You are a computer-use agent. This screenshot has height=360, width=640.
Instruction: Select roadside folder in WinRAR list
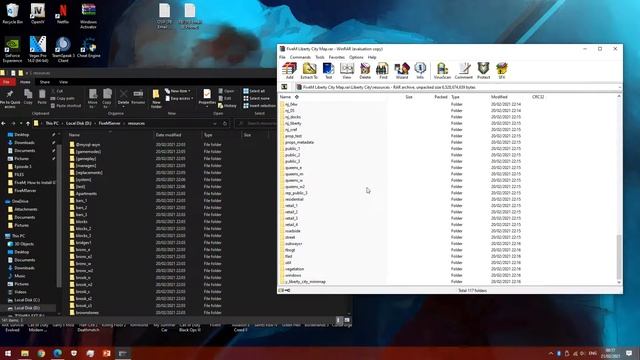(x=293, y=231)
